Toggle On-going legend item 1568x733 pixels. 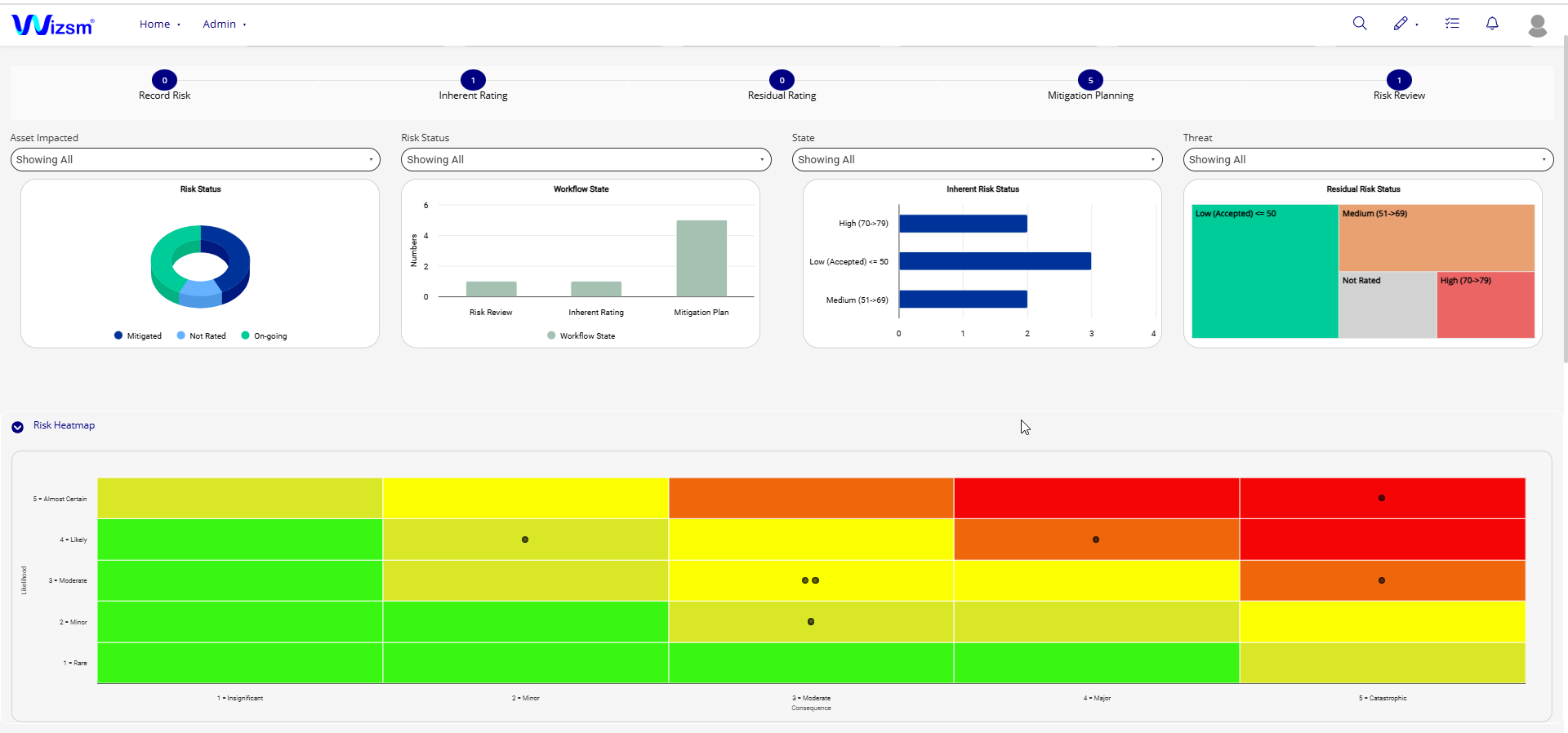click(x=264, y=335)
